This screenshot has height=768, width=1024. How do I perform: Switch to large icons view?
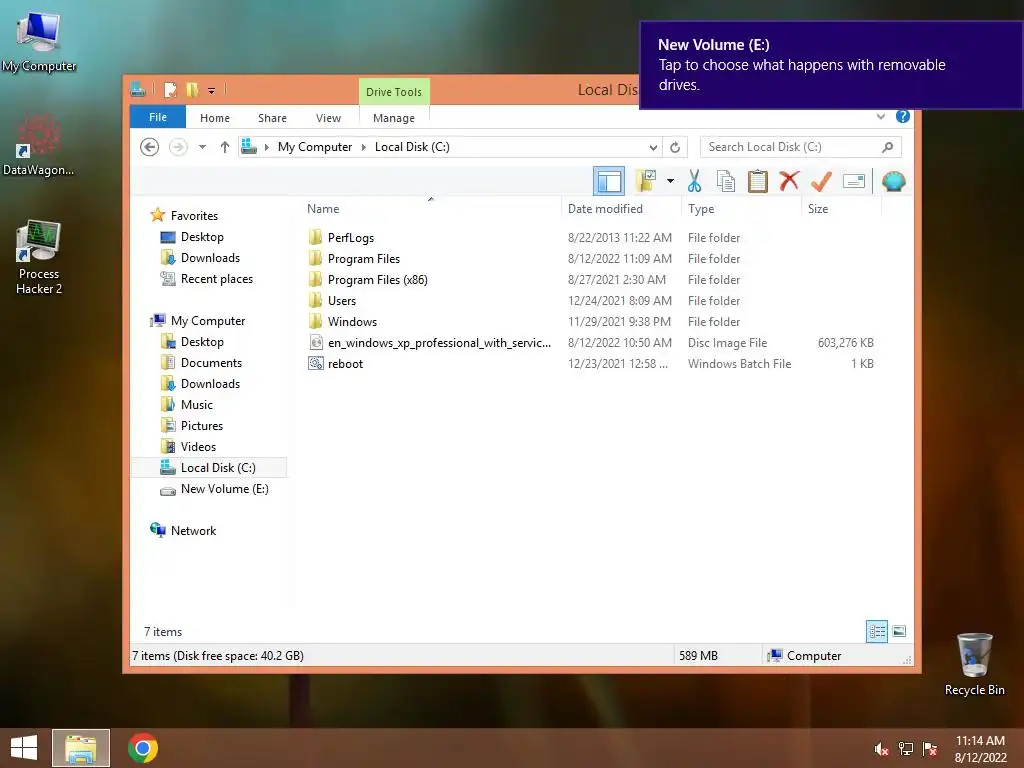pyautogui.click(x=899, y=631)
